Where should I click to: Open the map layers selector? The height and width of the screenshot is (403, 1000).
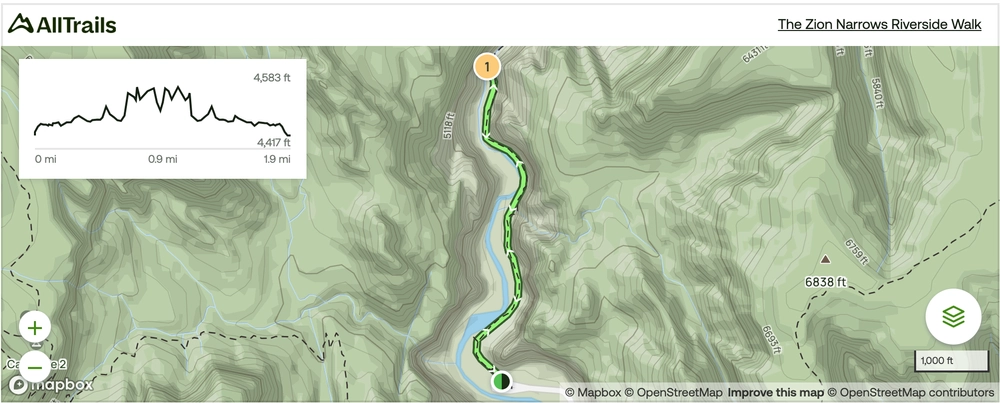tap(953, 316)
